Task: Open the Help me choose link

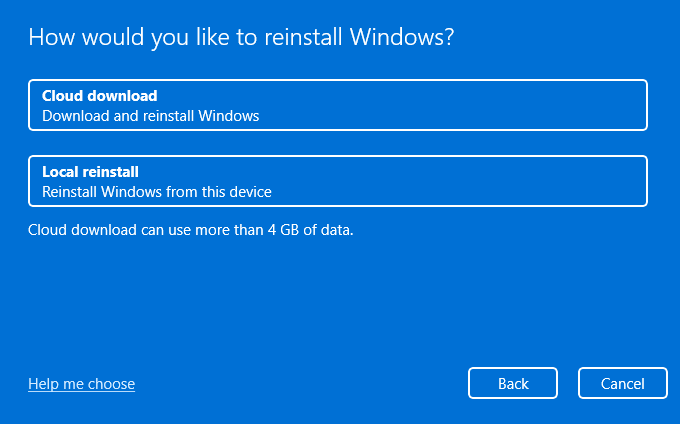Action: coord(82,384)
